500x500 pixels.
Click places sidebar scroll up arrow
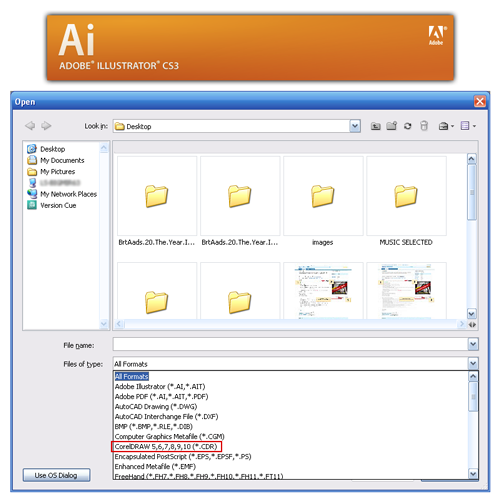(x=104, y=148)
